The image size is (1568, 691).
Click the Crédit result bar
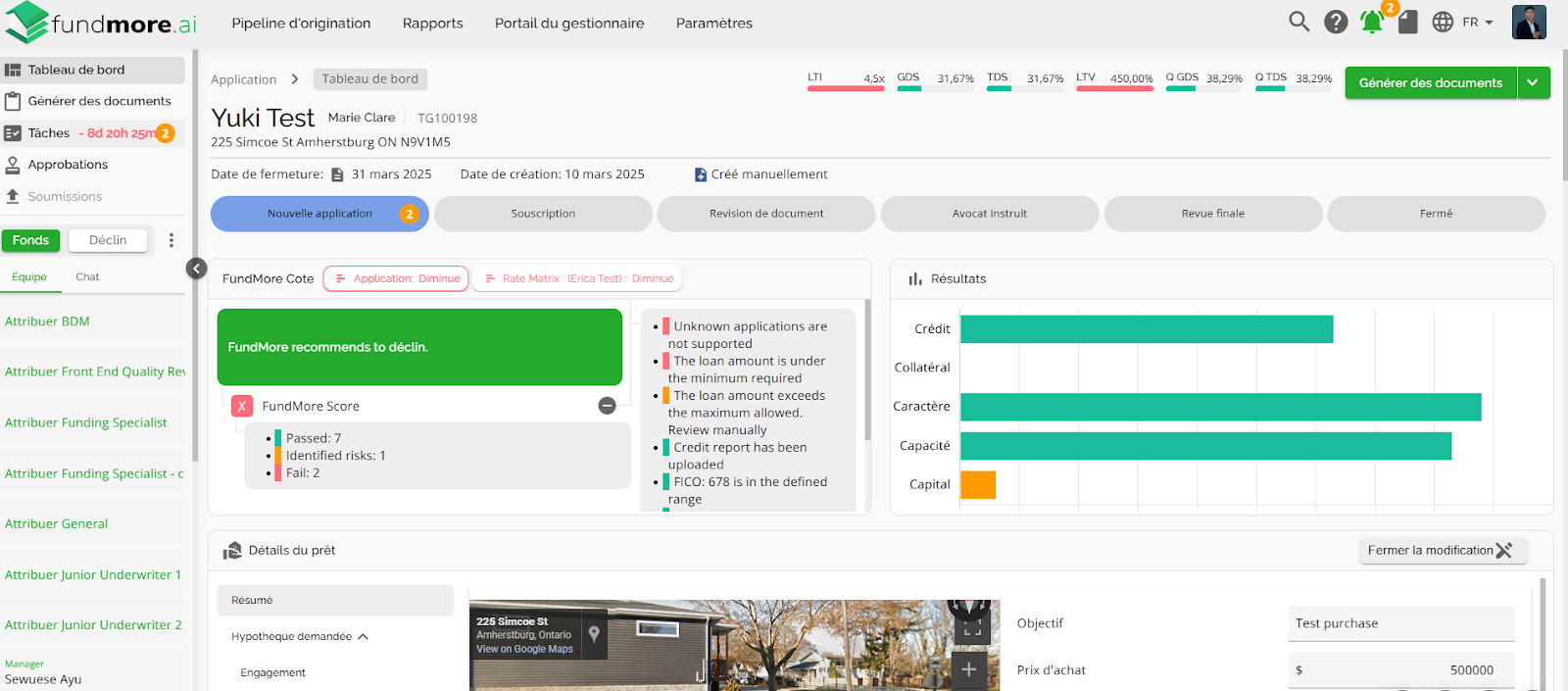tap(1147, 329)
